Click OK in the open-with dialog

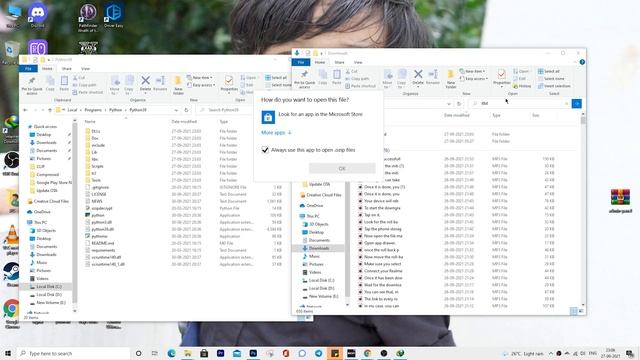342,168
